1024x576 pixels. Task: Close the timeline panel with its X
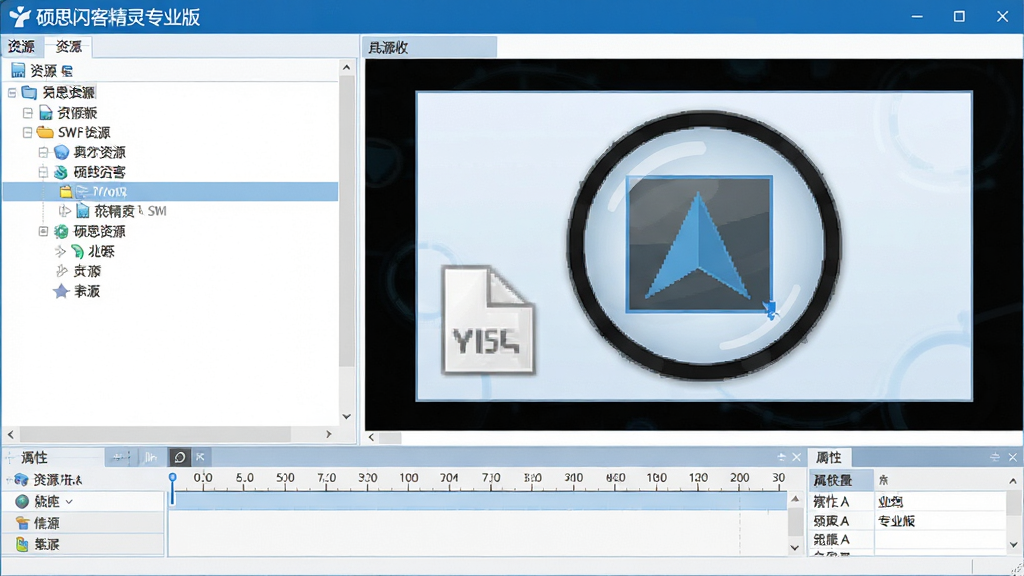796,457
